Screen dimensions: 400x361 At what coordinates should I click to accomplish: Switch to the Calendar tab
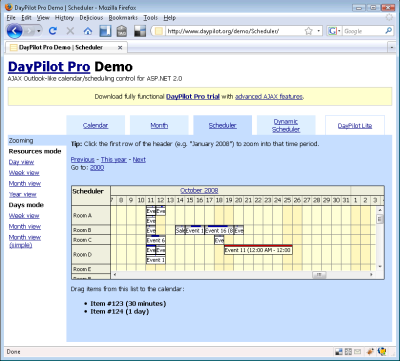pyautogui.click(x=95, y=126)
